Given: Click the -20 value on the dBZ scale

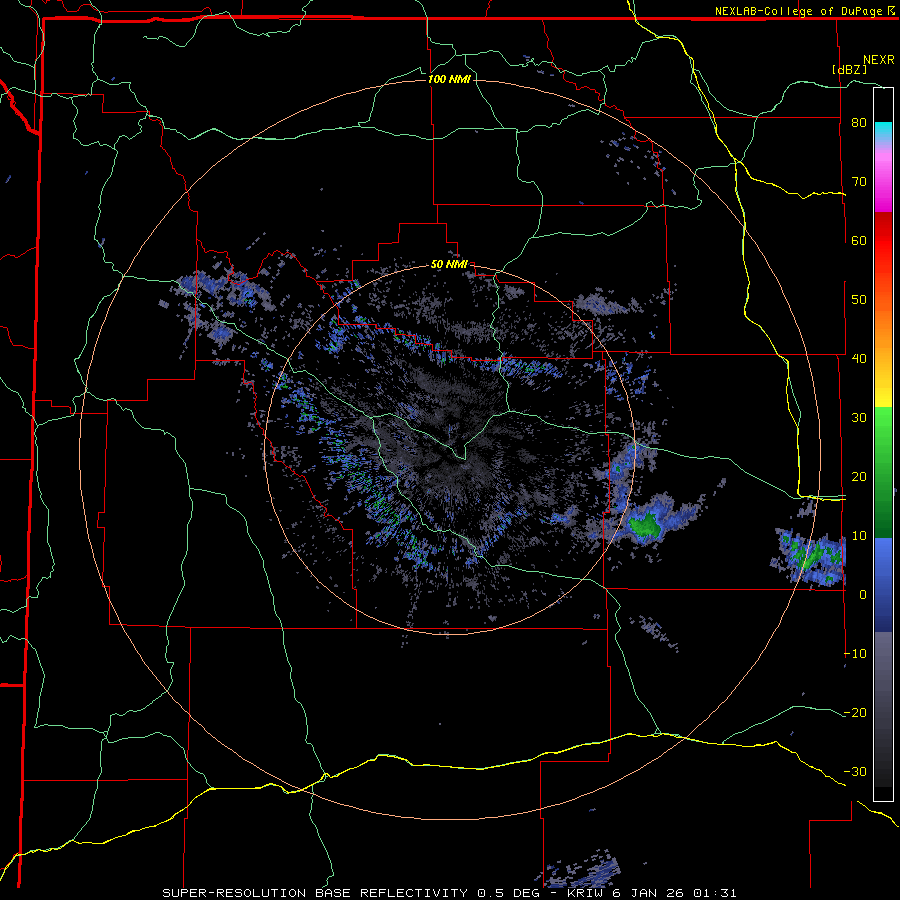Looking at the screenshot, I should coord(855,713).
